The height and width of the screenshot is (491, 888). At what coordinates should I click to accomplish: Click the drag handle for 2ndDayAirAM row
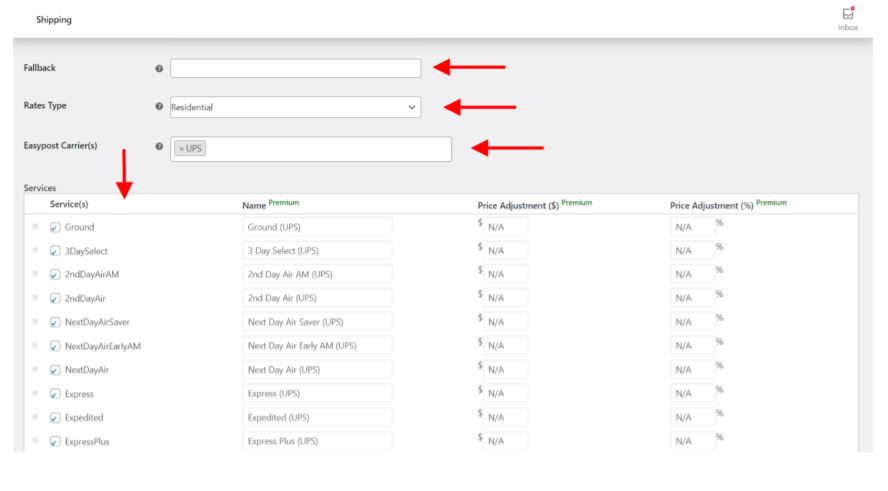click(35, 274)
